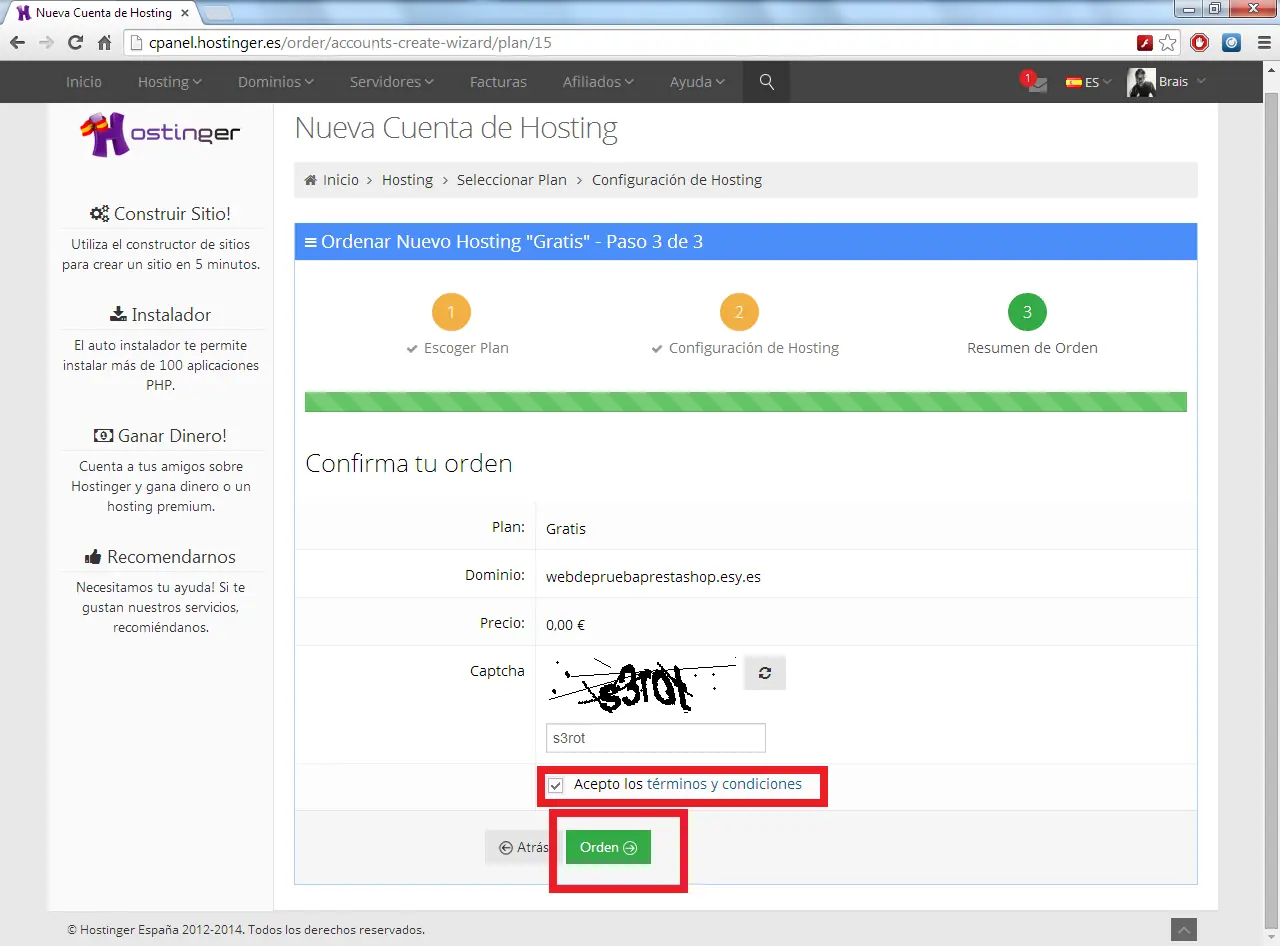Click the red ad-blocker extension icon

pyautogui.click(x=1199, y=43)
